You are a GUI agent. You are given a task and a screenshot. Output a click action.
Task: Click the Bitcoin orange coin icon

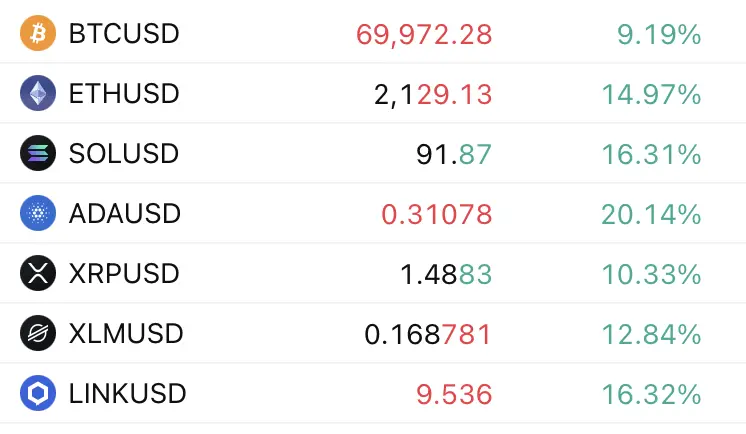pyautogui.click(x=38, y=33)
